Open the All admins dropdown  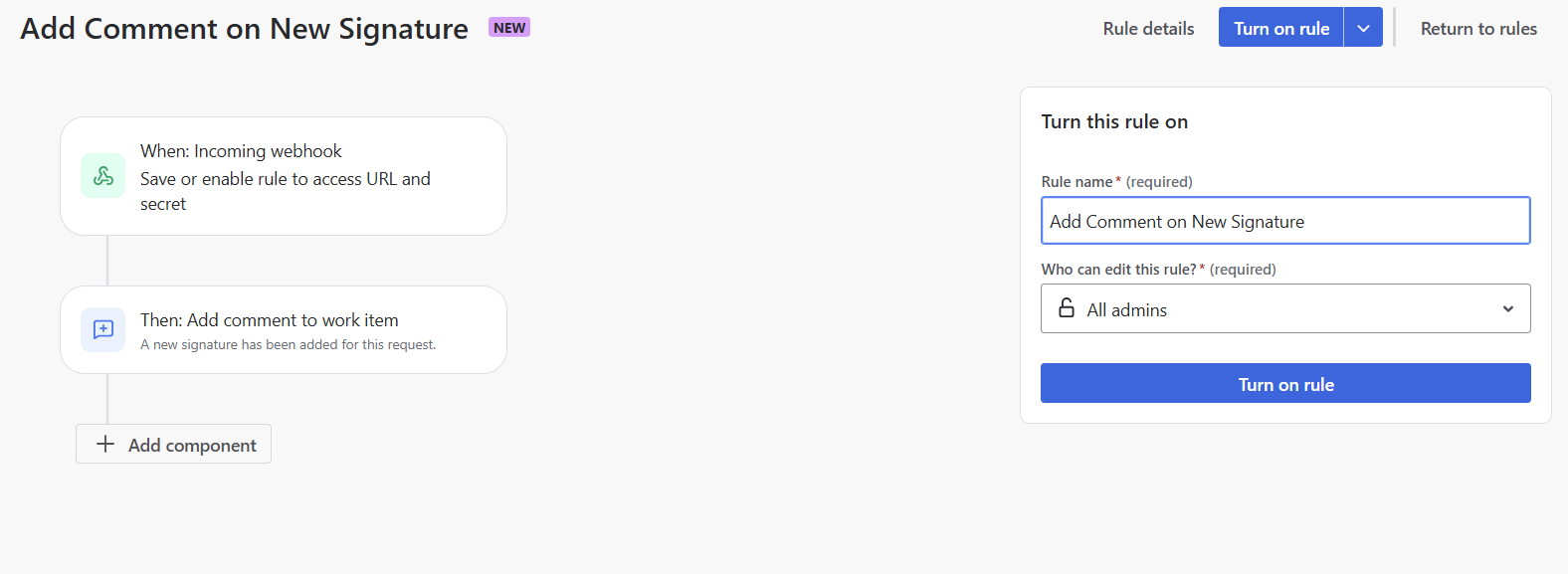[1283, 309]
